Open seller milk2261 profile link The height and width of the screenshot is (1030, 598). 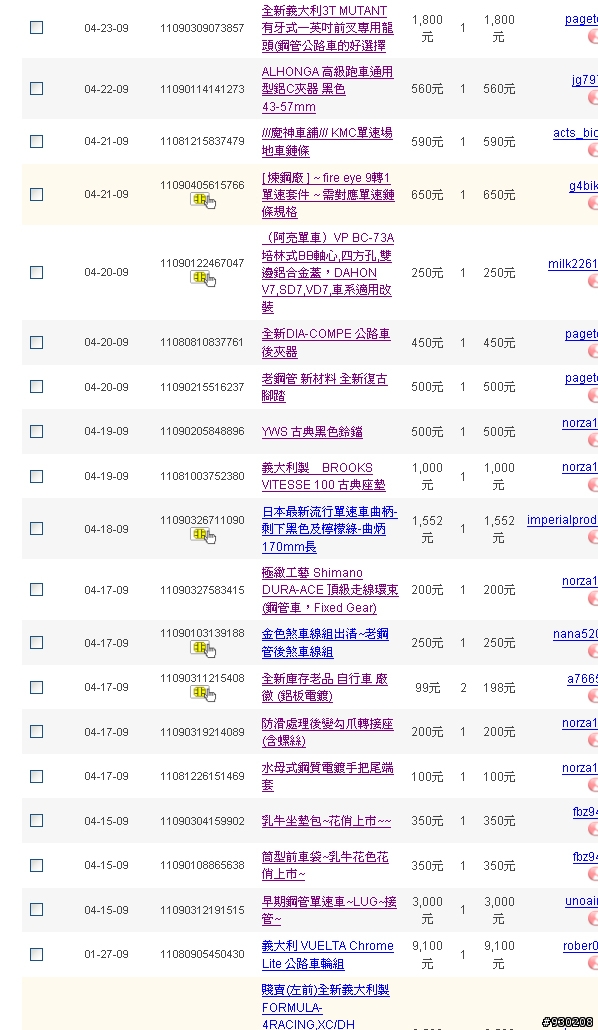tap(572, 263)
